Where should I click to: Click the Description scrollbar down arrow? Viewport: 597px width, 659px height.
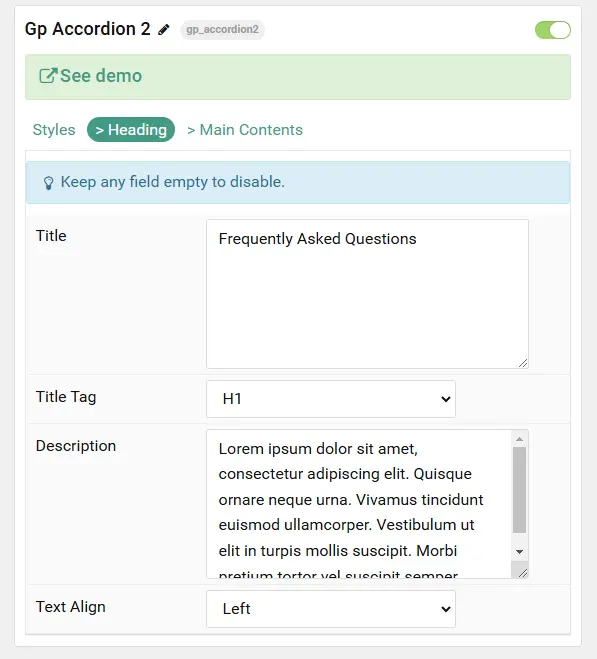click(520, 552)
